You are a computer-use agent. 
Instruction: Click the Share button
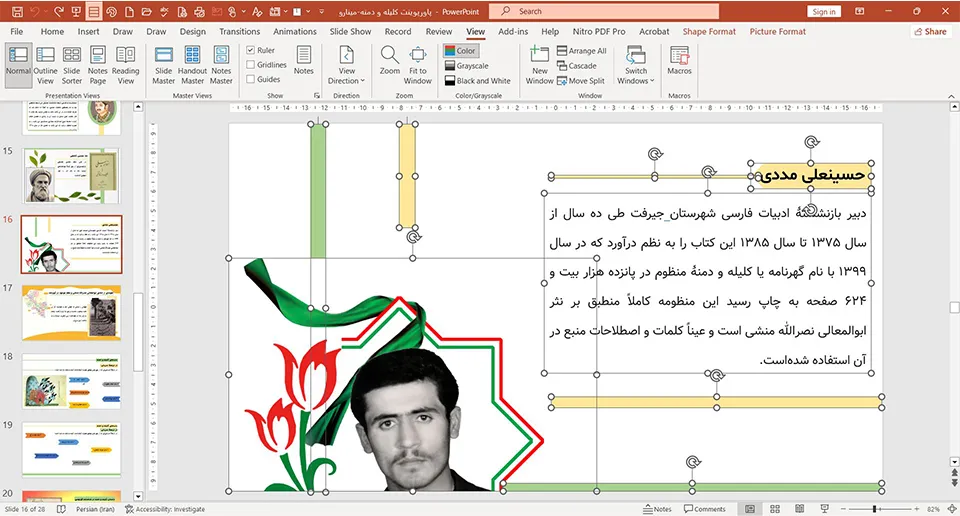(930, 31)
